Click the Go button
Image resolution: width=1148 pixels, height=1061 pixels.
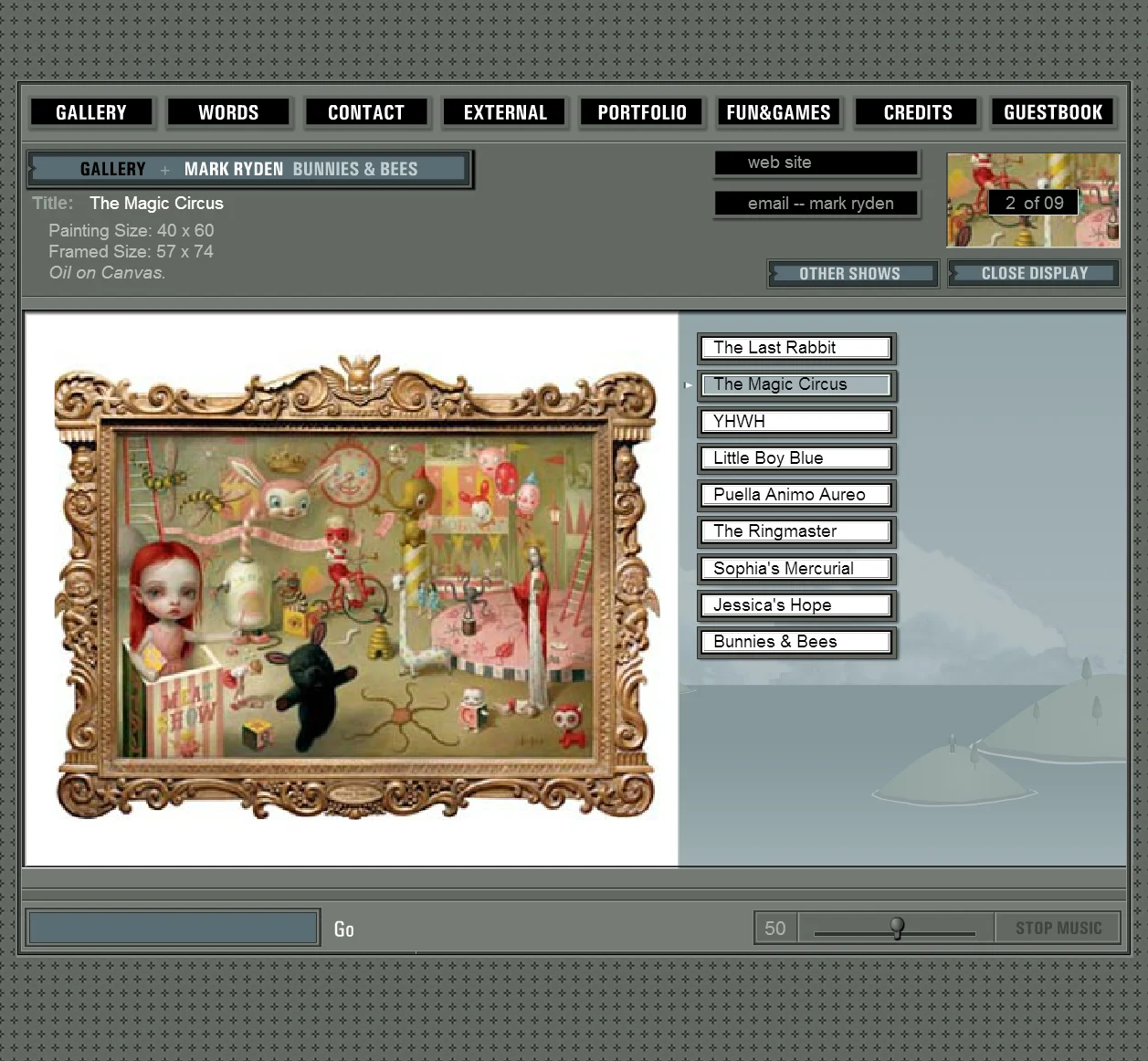(344, 930)
